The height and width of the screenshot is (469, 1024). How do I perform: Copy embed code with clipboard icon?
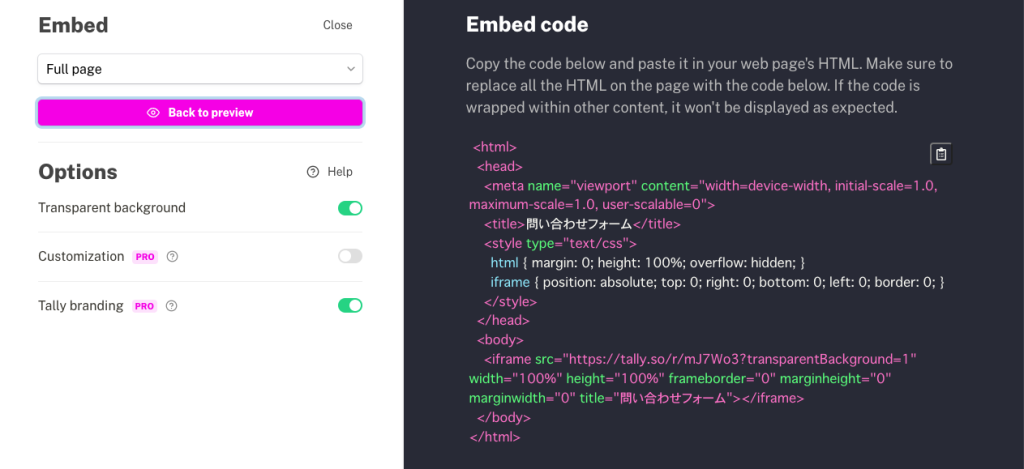coord(940,154)
